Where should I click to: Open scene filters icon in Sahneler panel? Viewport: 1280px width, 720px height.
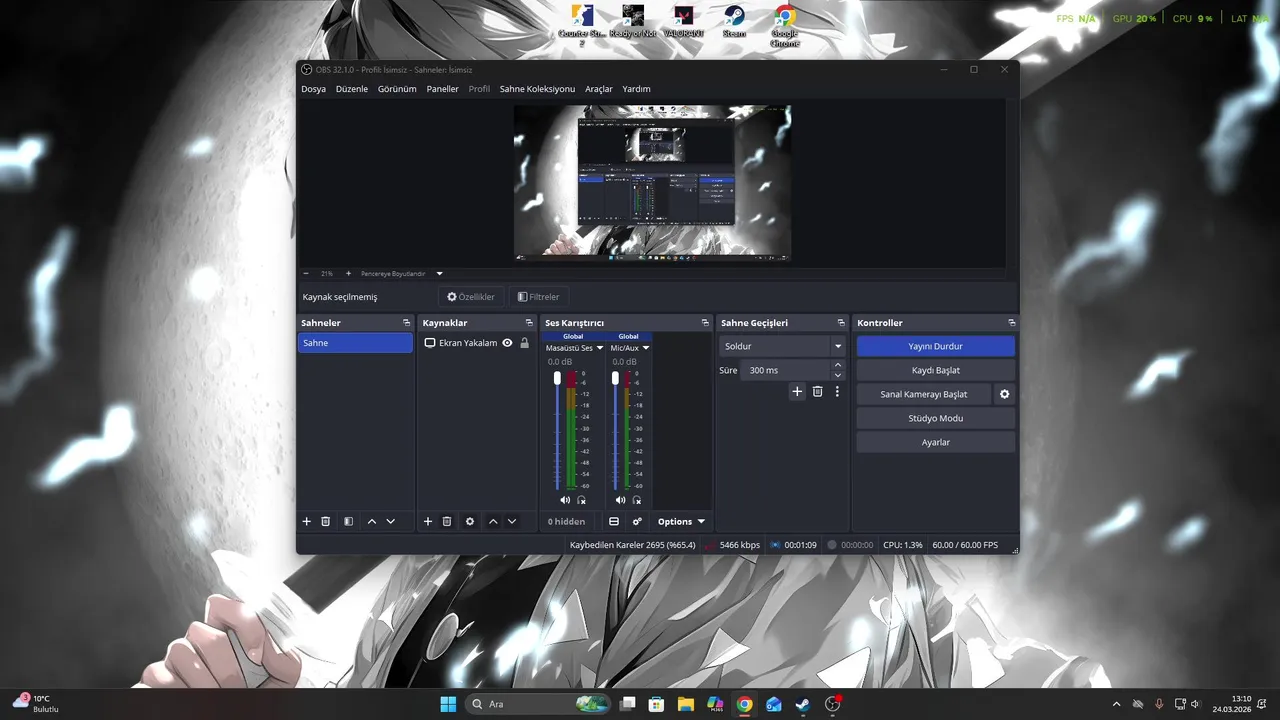pyautogui.click(x=348, y=522)
